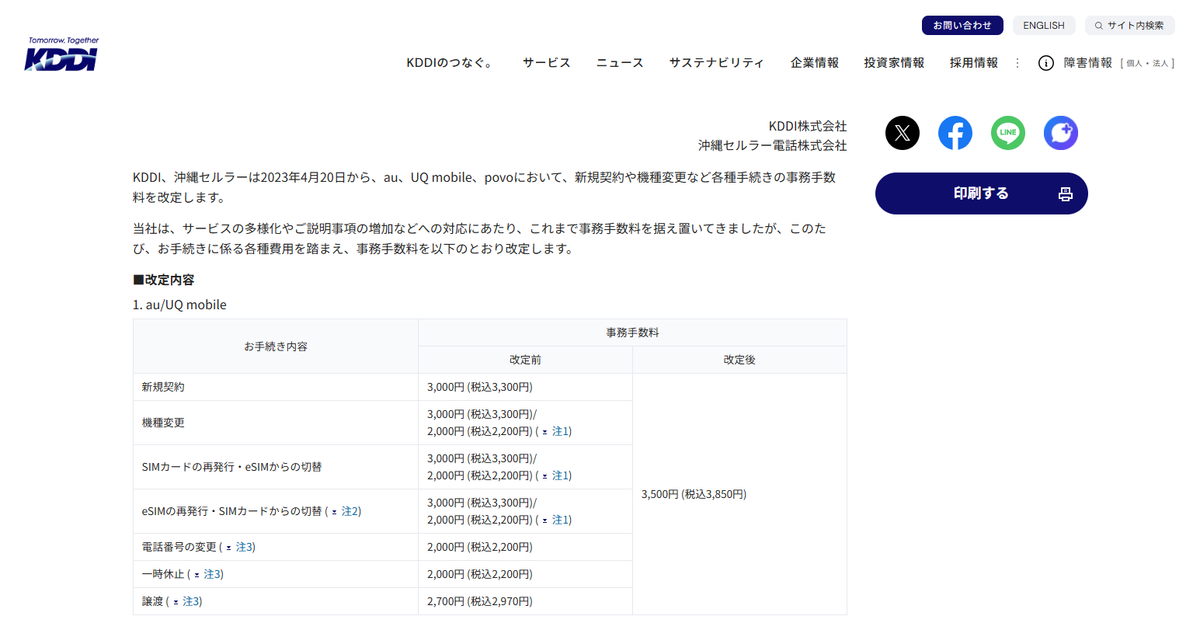This screenshot has width=1200, height=620.
Task: Open the 採用情報 navigation item
Action: pos(974,63)
